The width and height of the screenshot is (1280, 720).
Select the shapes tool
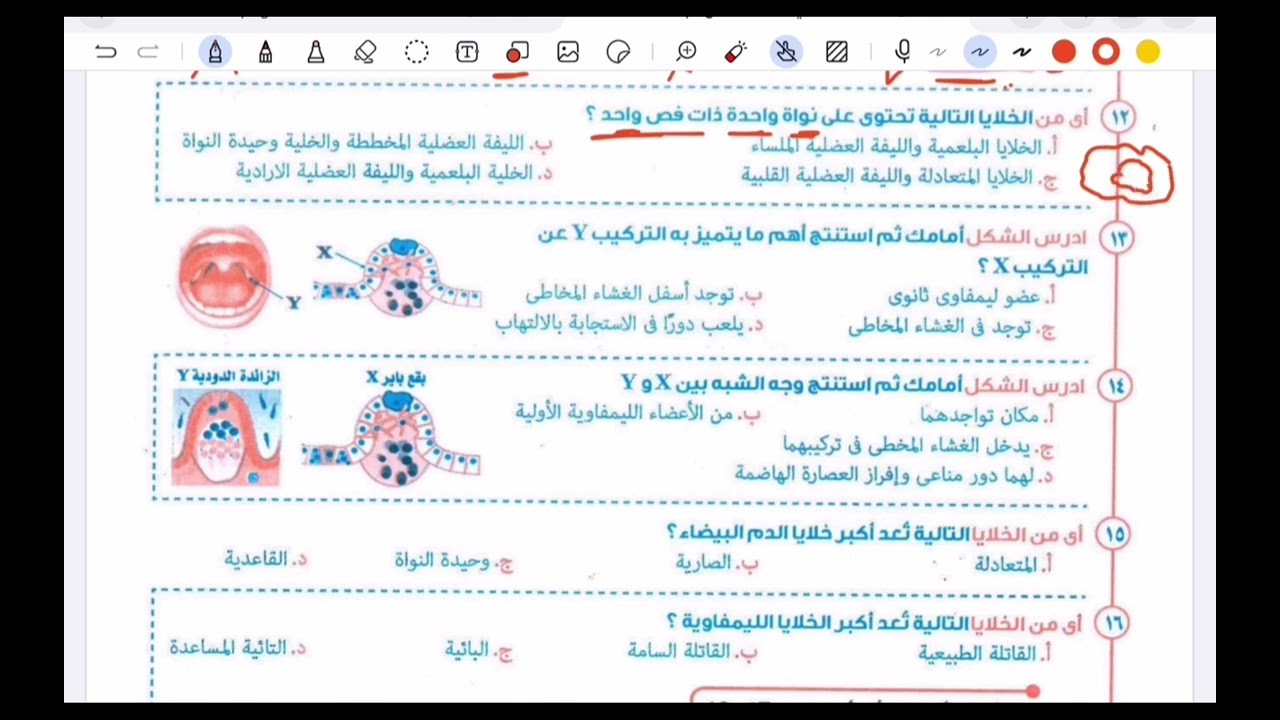(517, 53)
